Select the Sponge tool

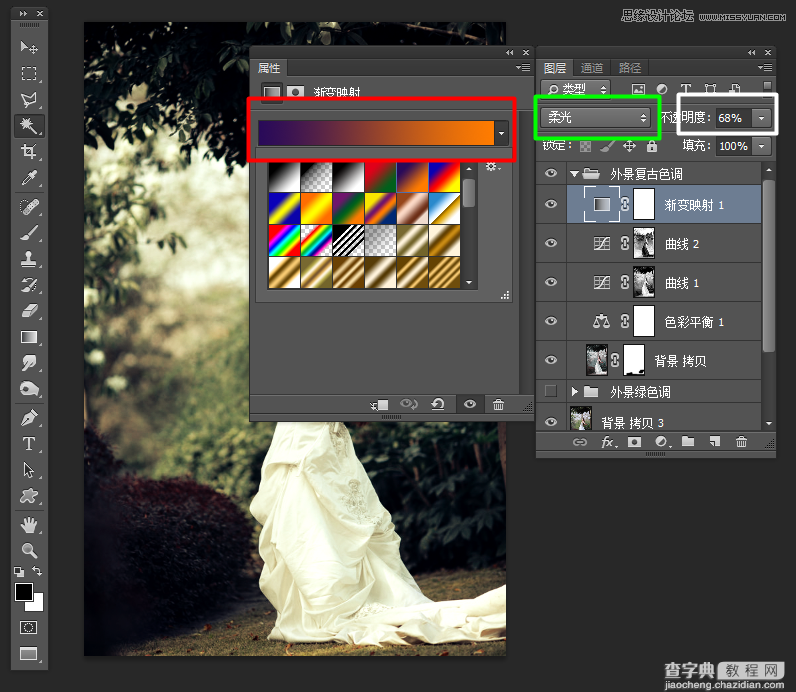pos(29,389)
